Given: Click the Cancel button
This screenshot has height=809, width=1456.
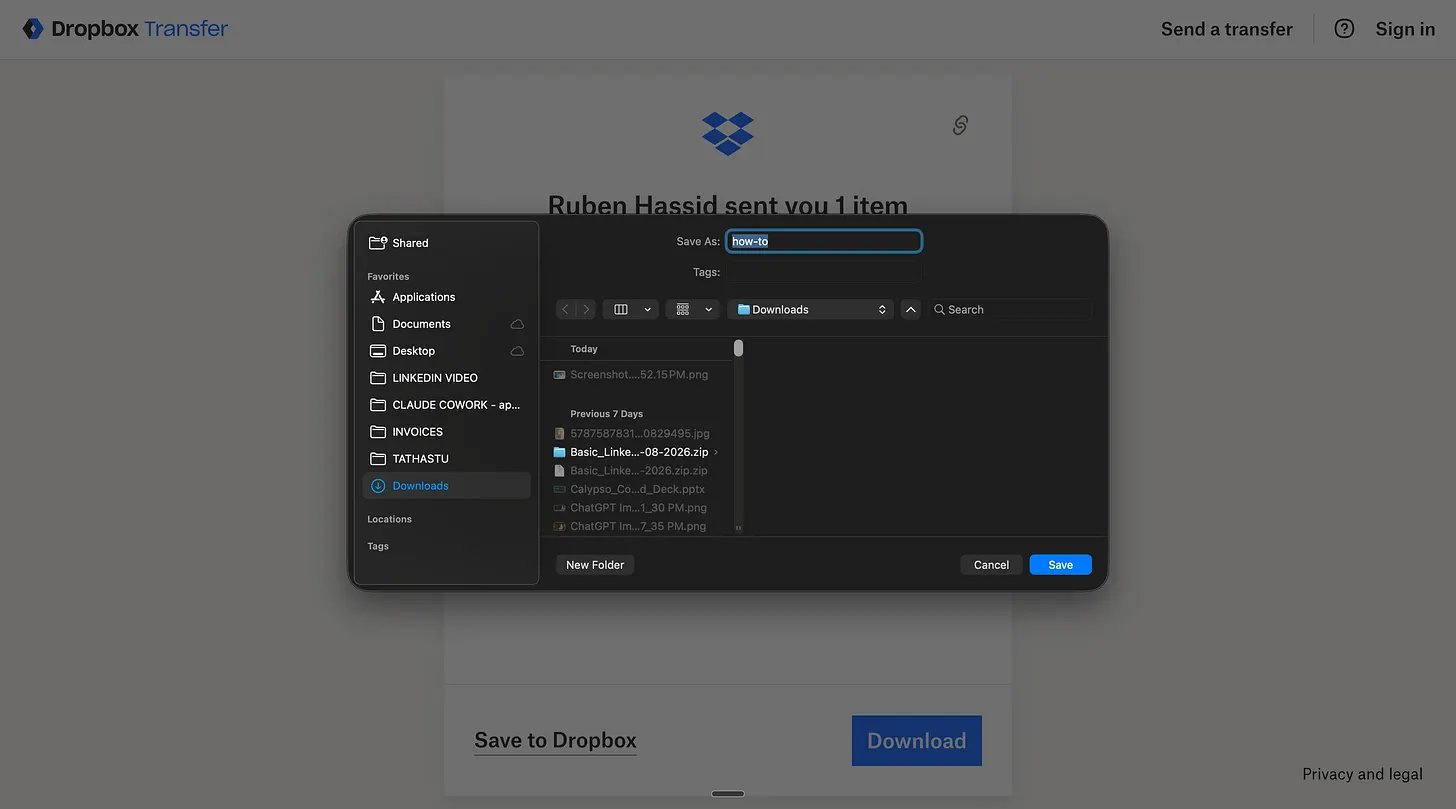Looking at the screenshot, I should [x=991, y=565].
